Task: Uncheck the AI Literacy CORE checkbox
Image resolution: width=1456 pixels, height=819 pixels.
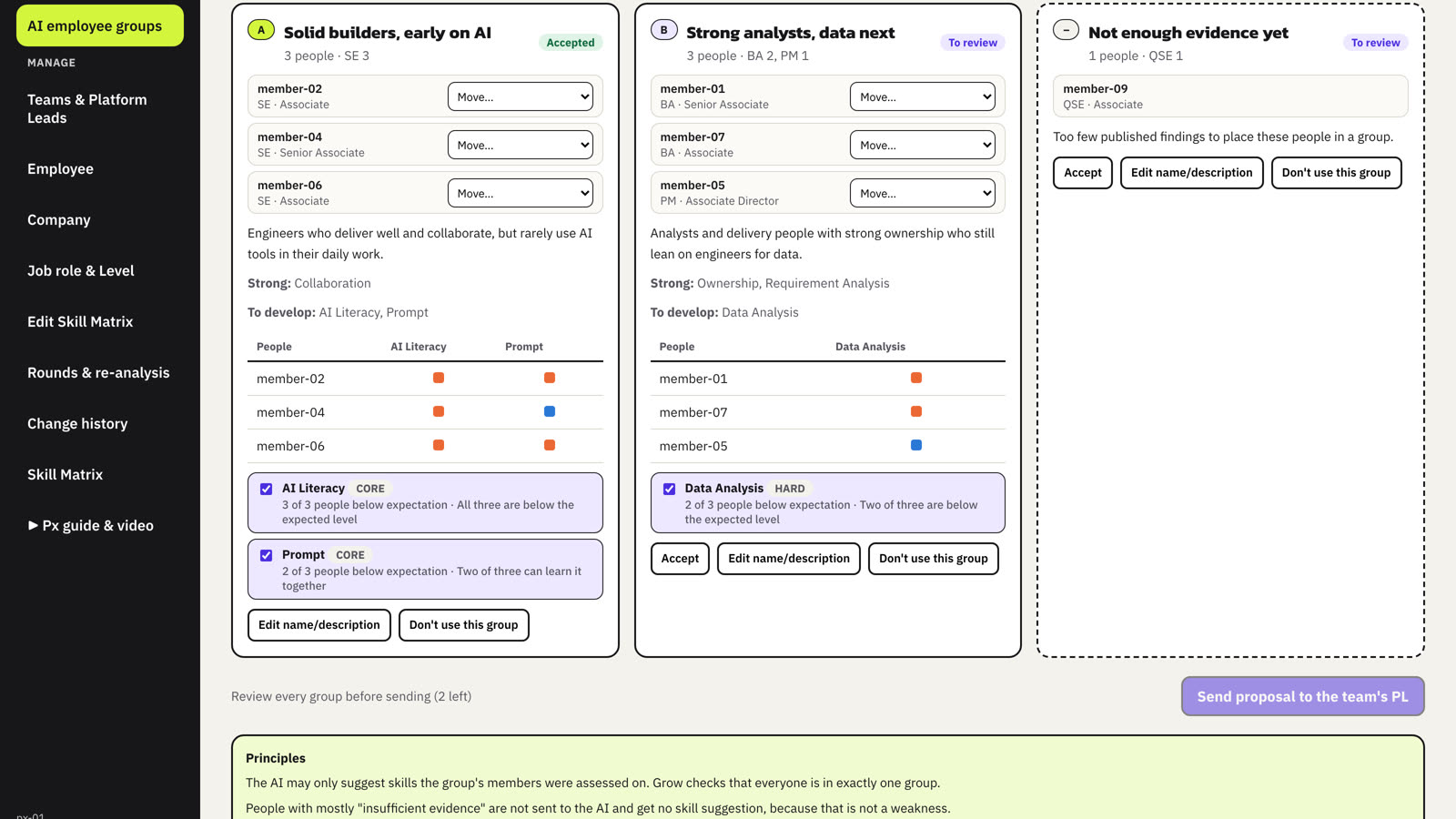Action: [267, 489]
